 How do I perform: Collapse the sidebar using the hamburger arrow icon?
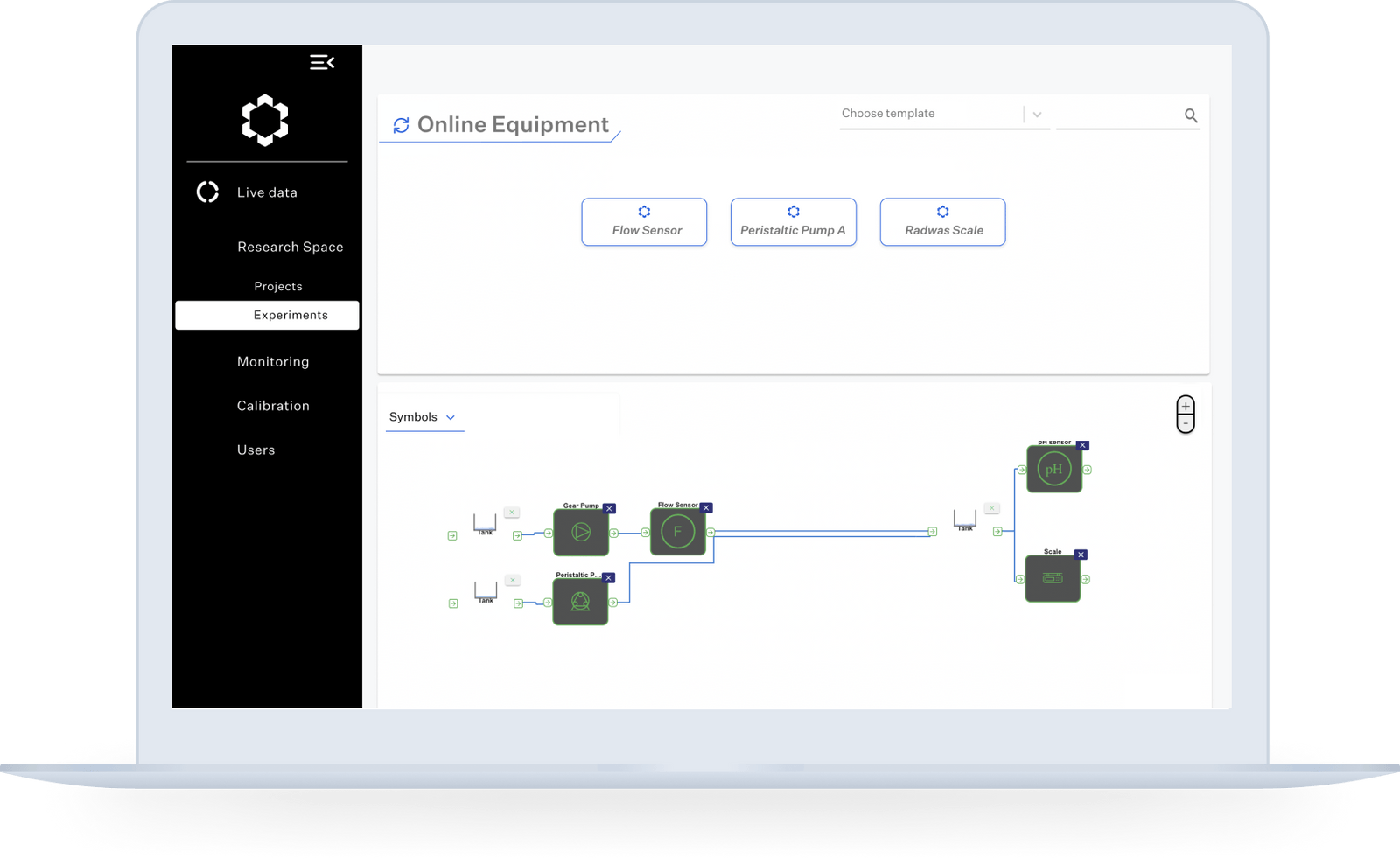pyautogui.click(x=322, y=62)
